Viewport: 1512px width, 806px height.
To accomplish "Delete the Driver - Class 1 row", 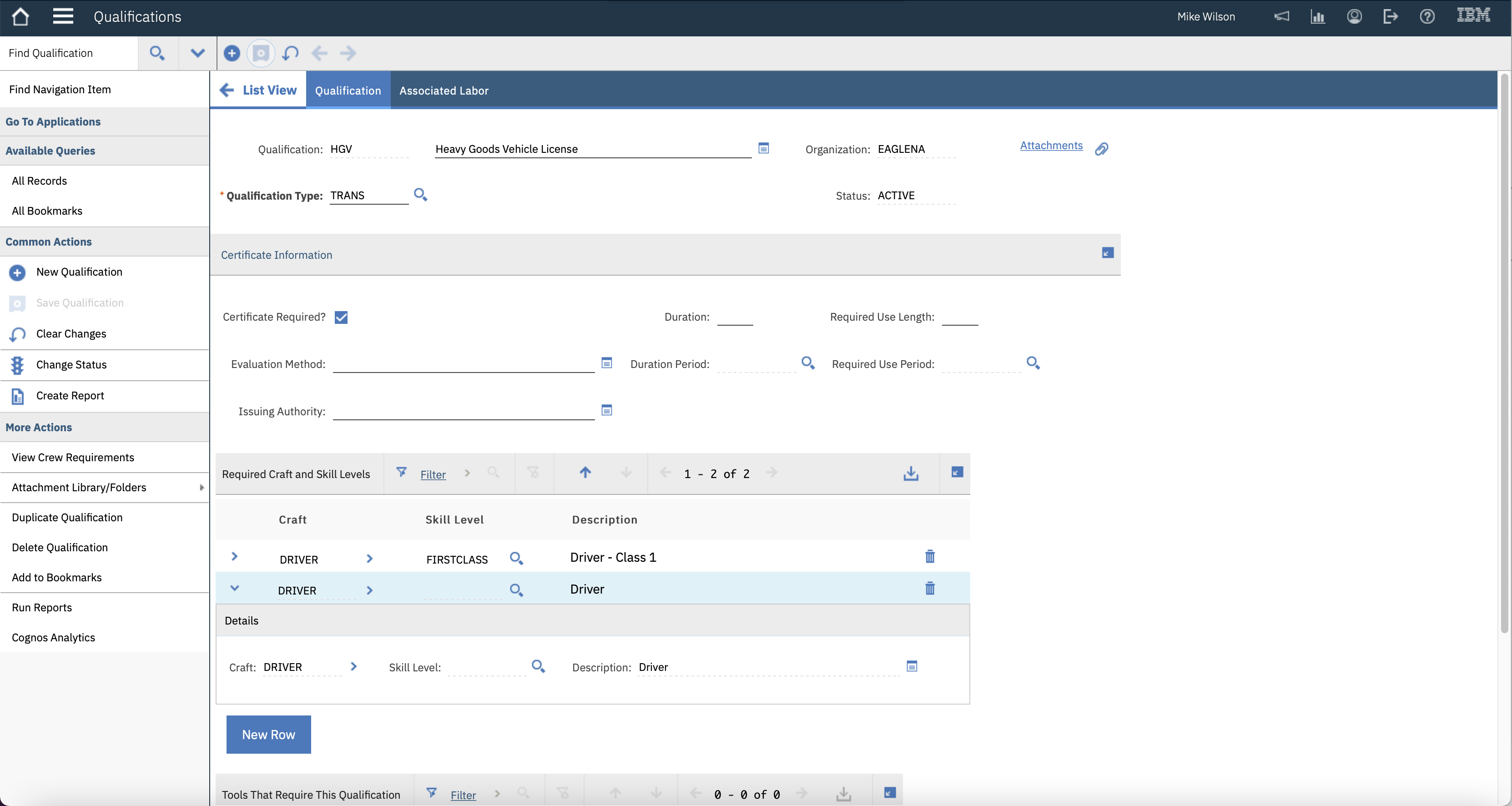I will click(x=930, y=556).
